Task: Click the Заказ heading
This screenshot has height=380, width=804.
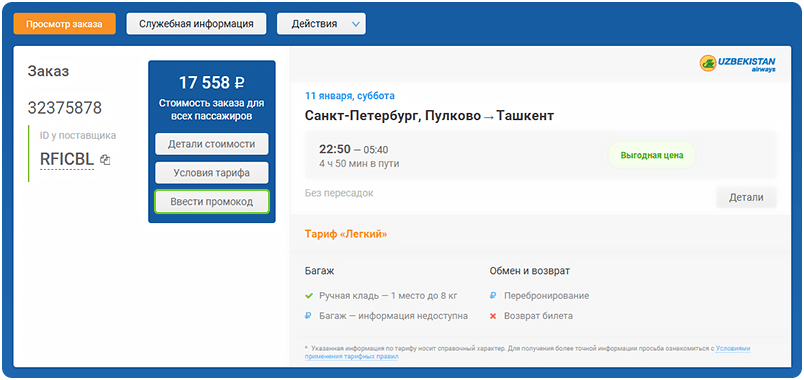Action: pyautogui.click(x=48, y=71)
